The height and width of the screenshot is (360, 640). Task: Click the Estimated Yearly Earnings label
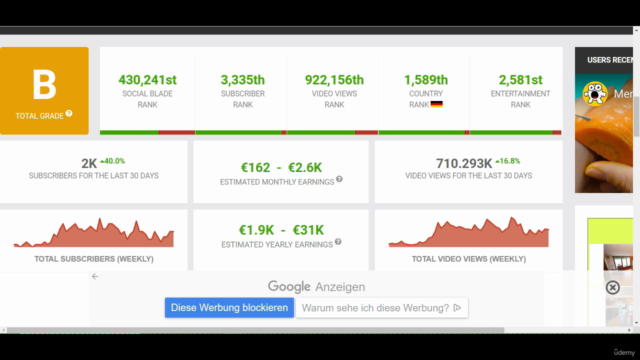pyautogui.click(x=277, y=244)
